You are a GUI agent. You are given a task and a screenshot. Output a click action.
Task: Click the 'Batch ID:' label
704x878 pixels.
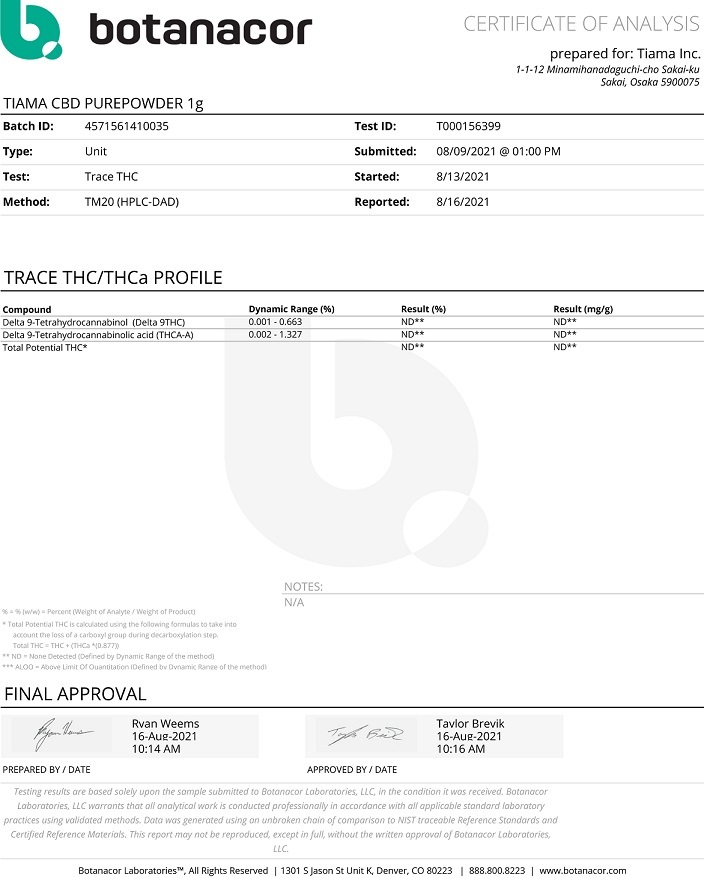pyautogui.click(x=28, y=126)
